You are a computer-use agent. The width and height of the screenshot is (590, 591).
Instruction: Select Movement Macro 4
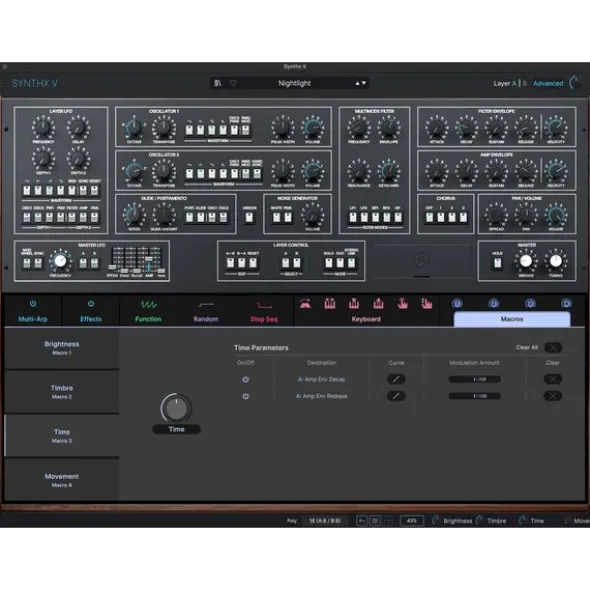coord(62,480)
